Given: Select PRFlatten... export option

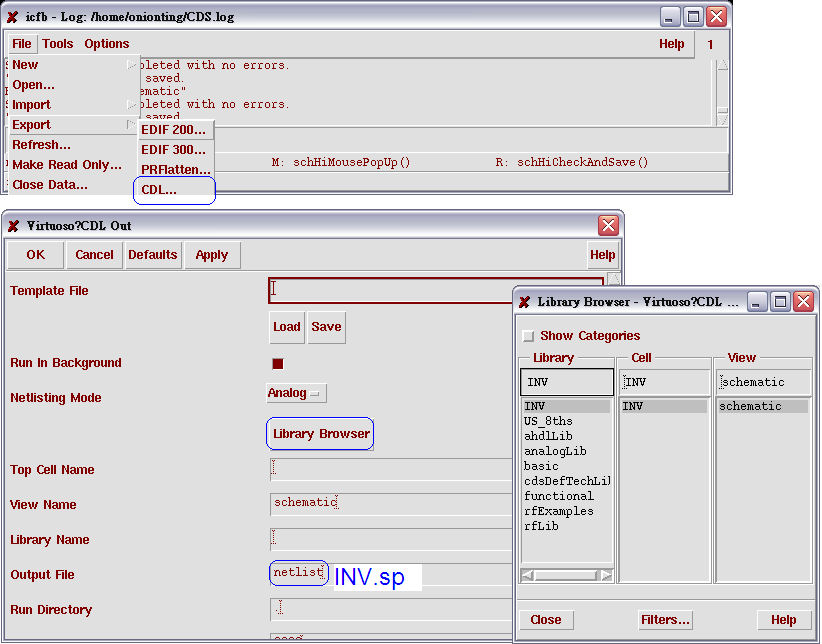Looking at the screenshot, I should tap(176, 169).
